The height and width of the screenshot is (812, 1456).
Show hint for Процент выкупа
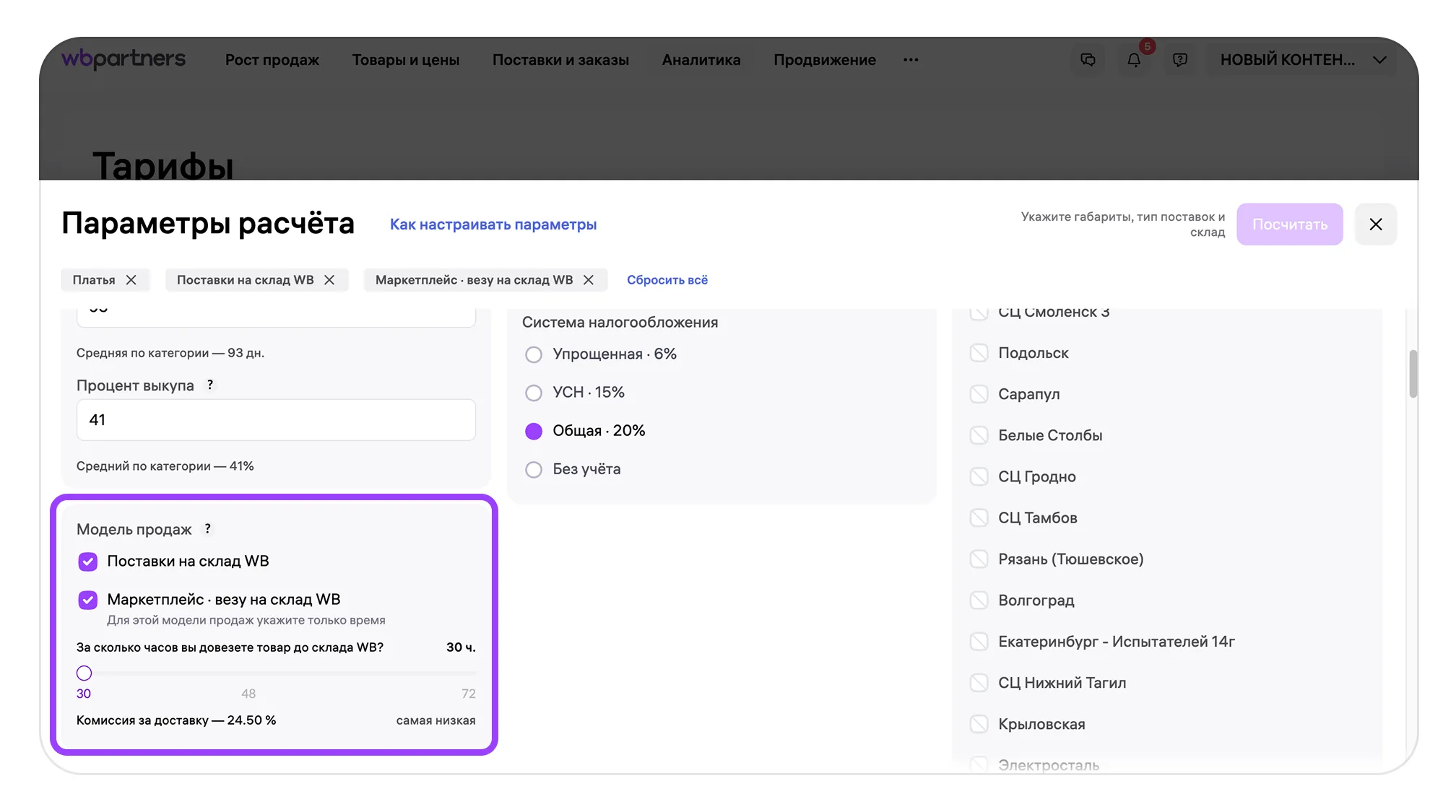[210, 385]
